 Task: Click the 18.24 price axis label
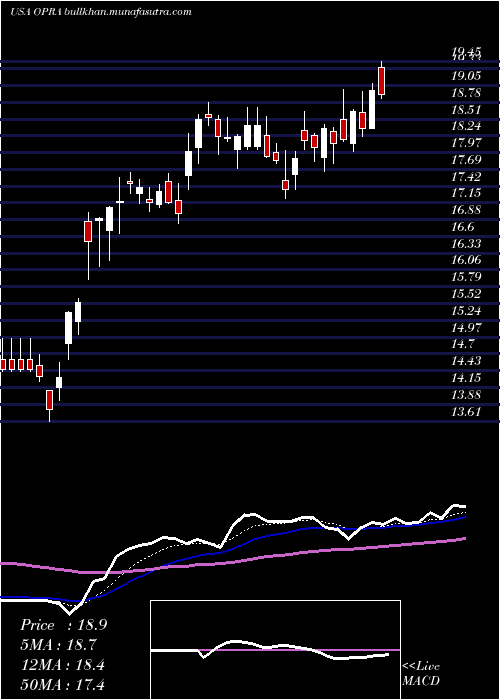pos(466,126)
